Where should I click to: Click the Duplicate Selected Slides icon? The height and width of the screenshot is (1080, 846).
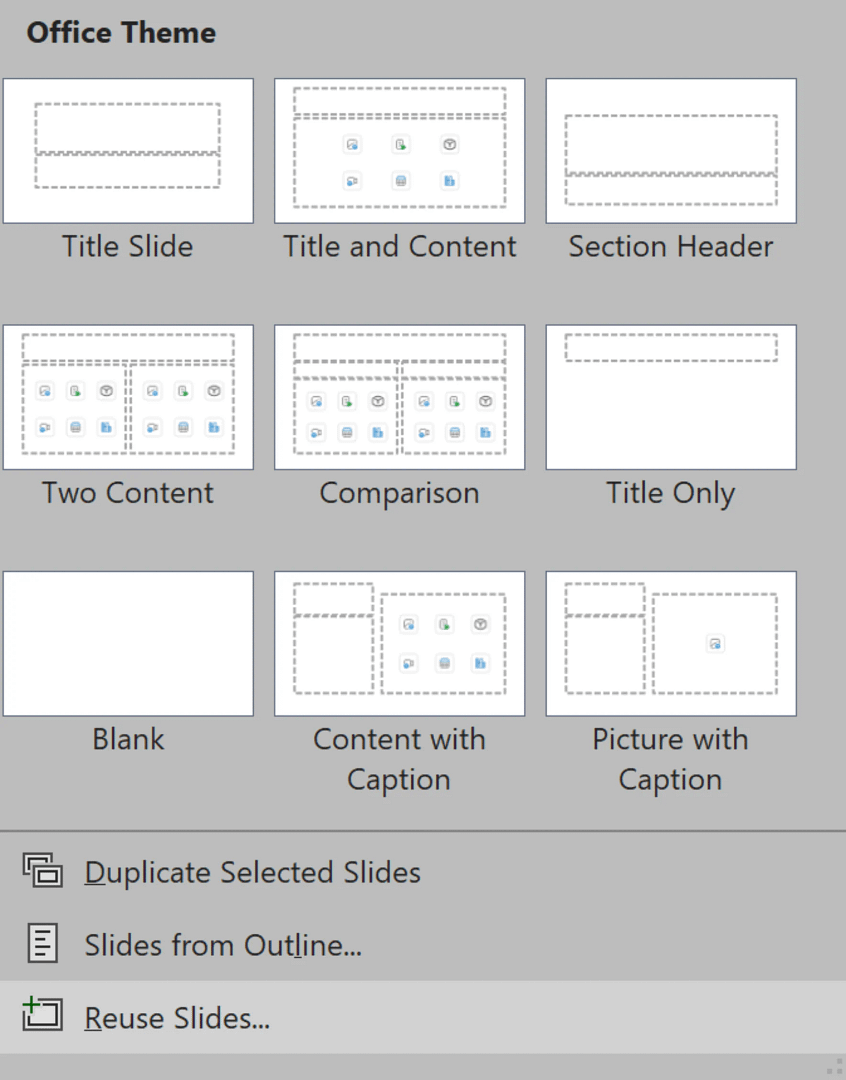click(x=42, y=872)
